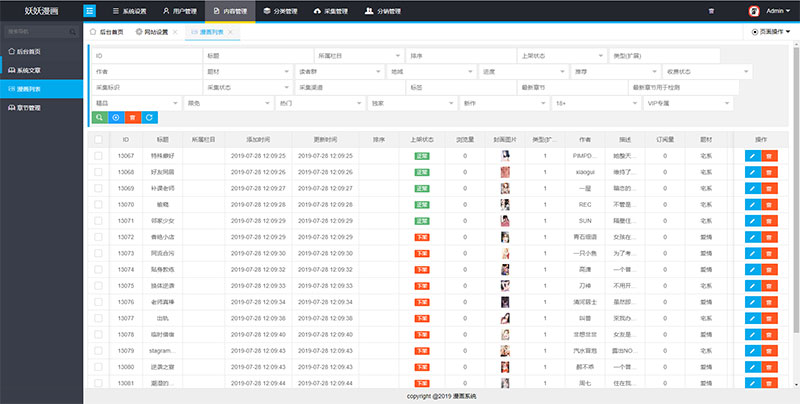Check the select-all checkbox in table header

pos(98,140)
